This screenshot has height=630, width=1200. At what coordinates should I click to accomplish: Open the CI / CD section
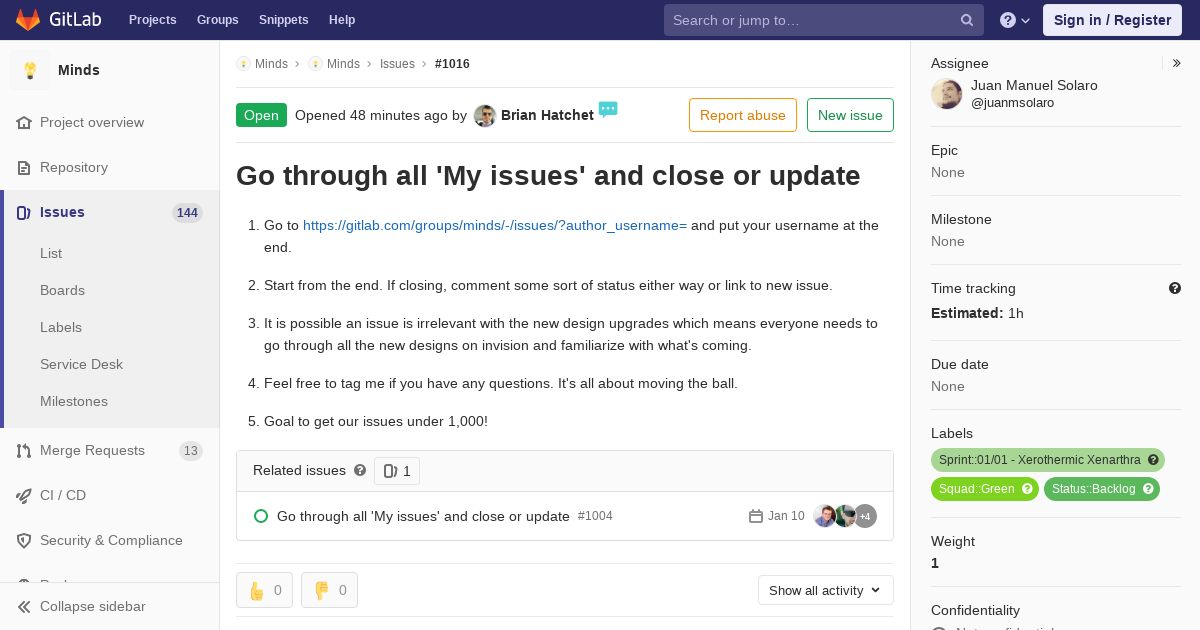pyautogui.click(x=63, y=495)
